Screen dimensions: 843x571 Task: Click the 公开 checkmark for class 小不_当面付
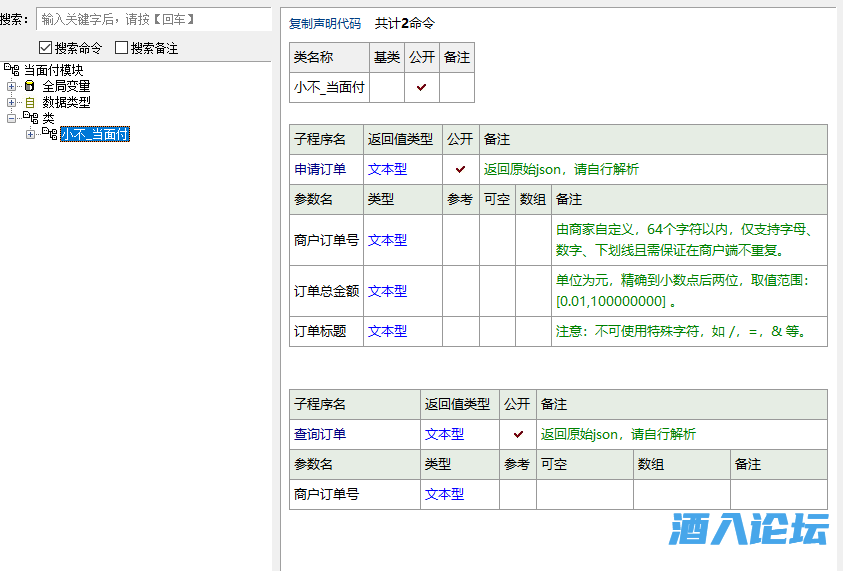pyautogui.click(x=422, y=88)
